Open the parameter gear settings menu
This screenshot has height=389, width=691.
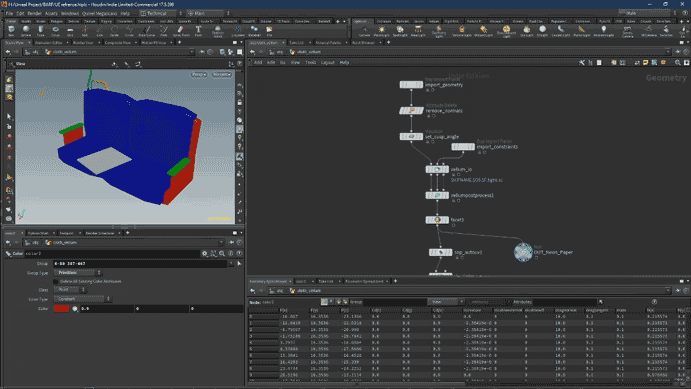click(x=204, y=253)
